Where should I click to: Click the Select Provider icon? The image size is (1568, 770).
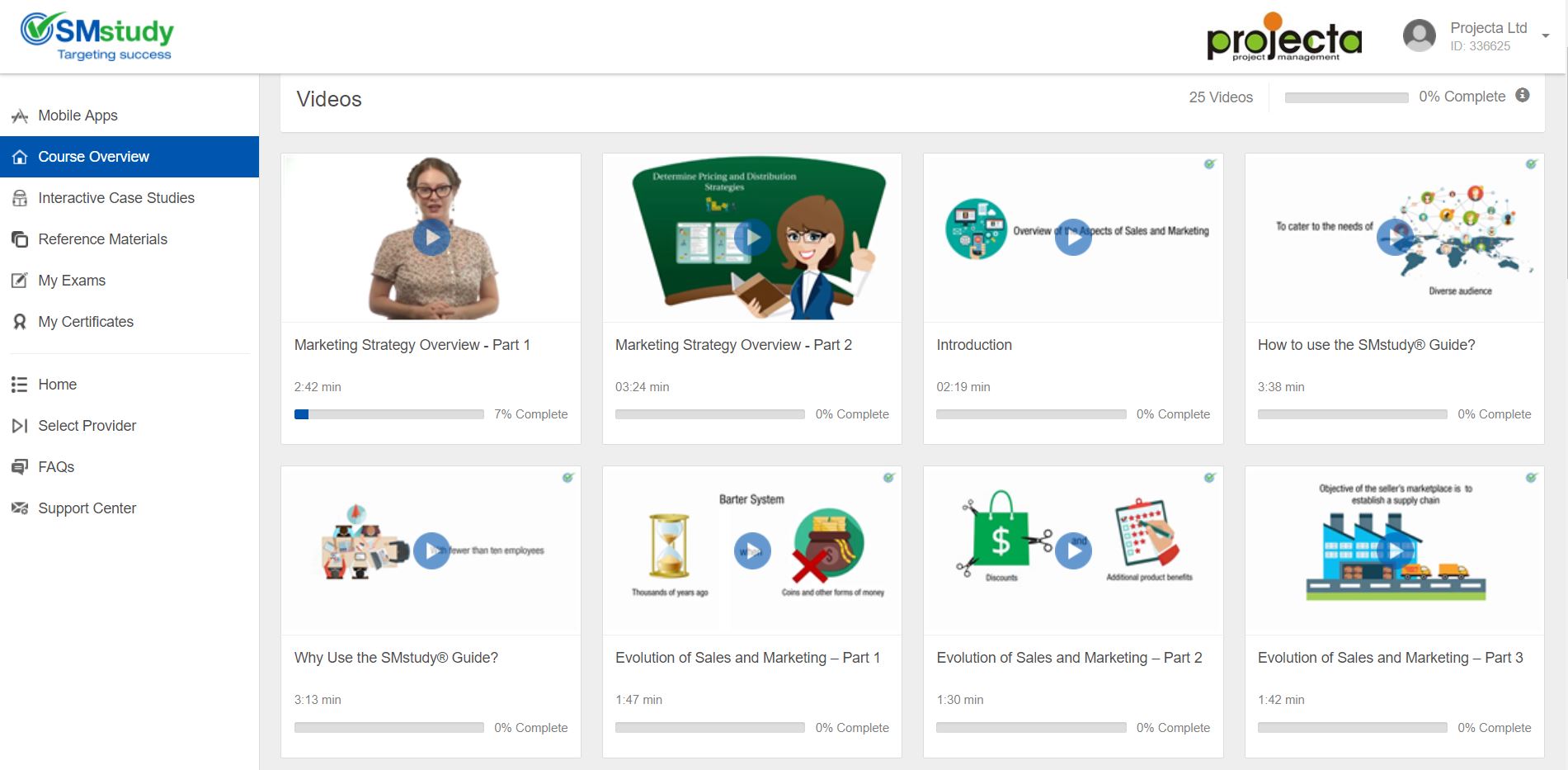coord(20,426)
